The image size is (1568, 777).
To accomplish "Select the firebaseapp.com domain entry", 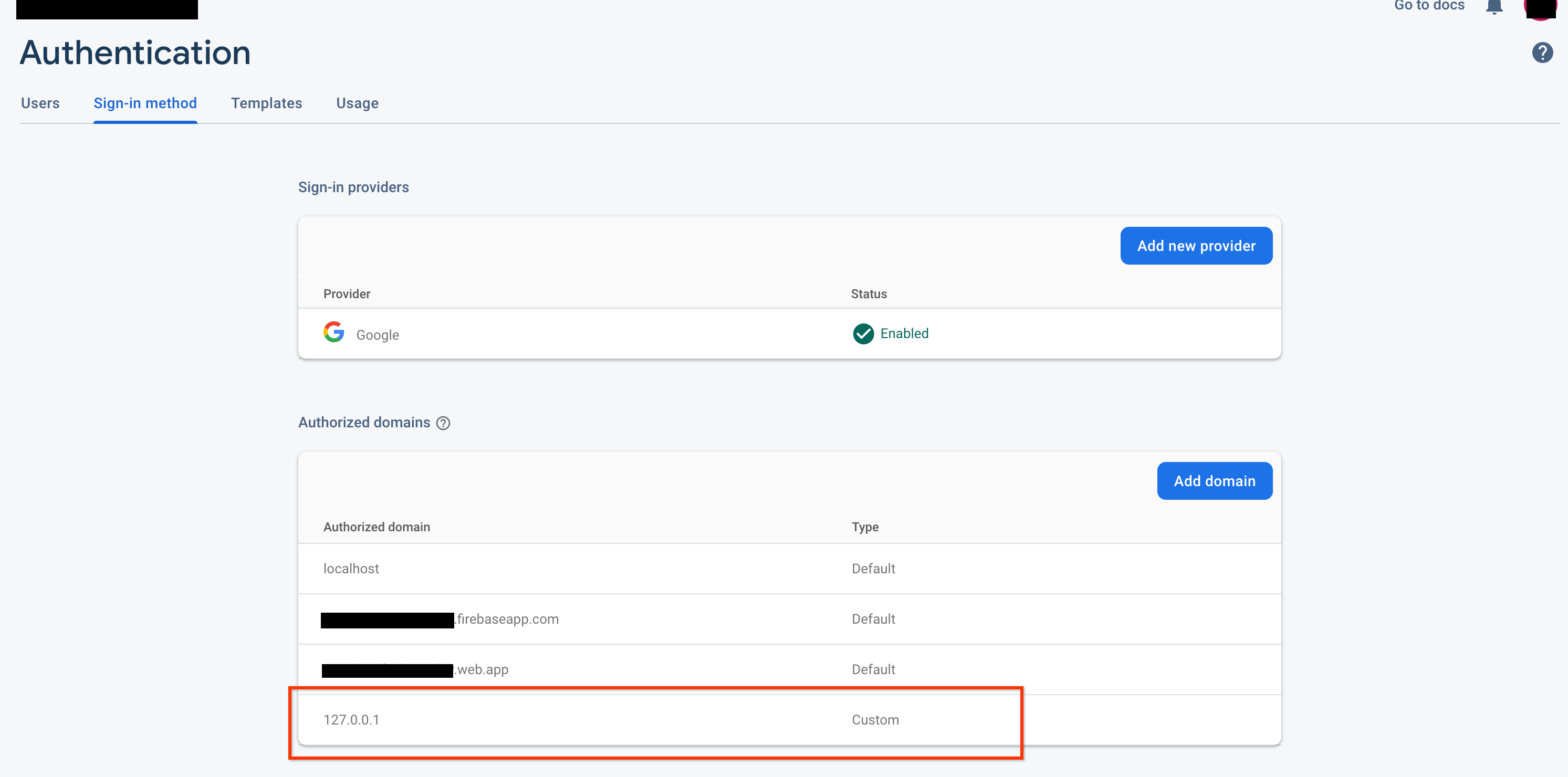I will coord(789,619).
